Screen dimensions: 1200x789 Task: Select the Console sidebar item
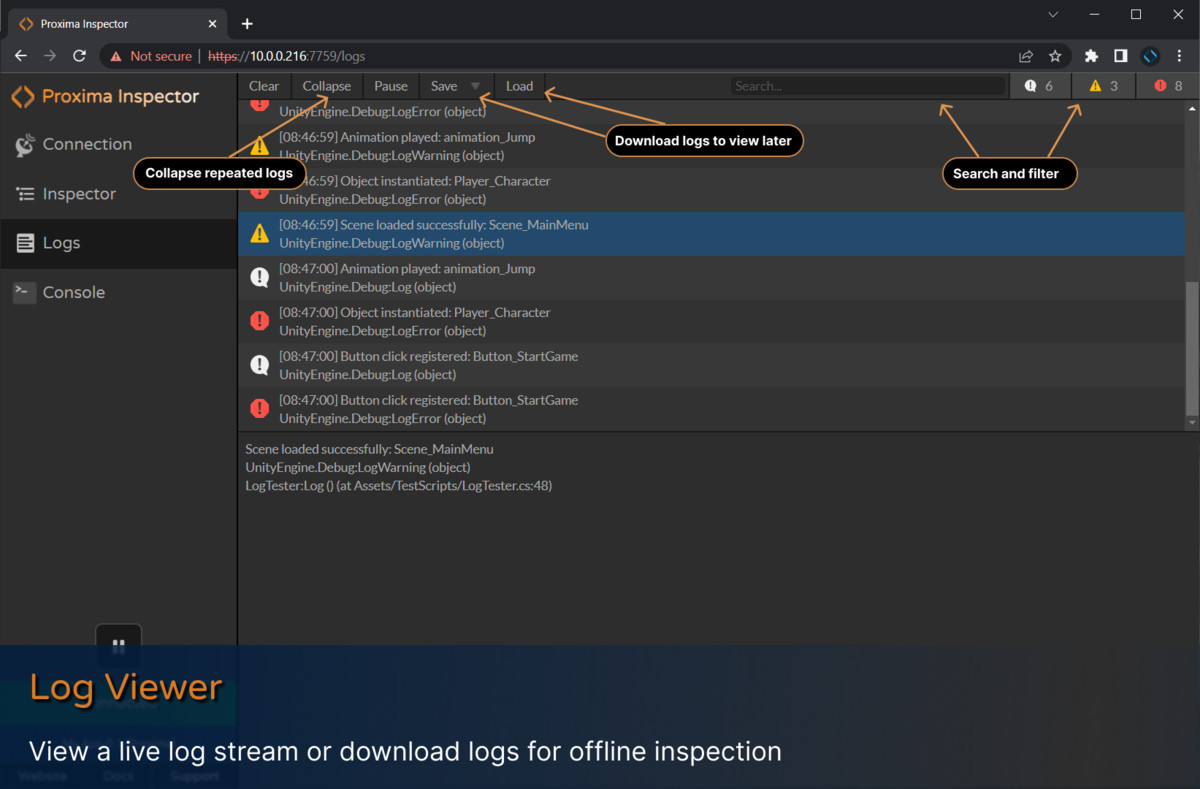click(x=72, y=293)
